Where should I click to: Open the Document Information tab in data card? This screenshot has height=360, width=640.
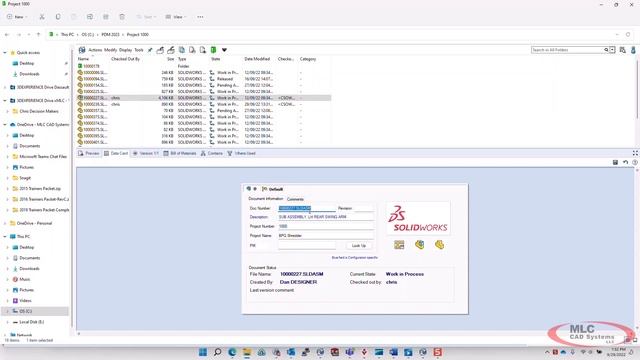(266, 199)
